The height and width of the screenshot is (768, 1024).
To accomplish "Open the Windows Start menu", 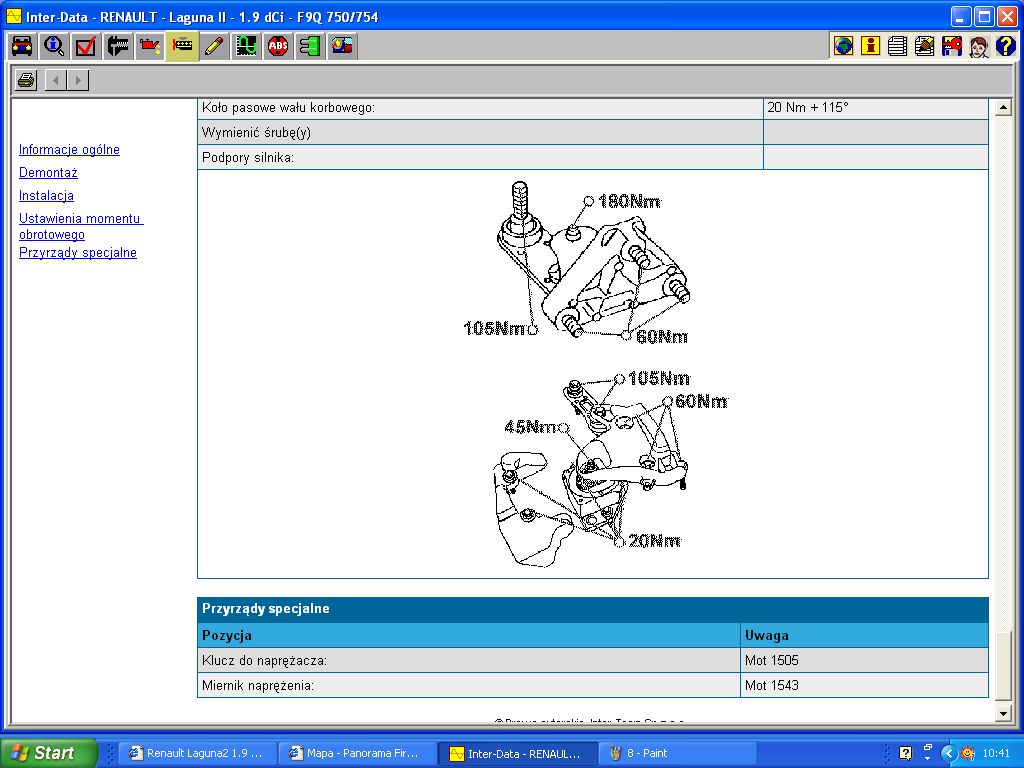I will tap(48, 753).
